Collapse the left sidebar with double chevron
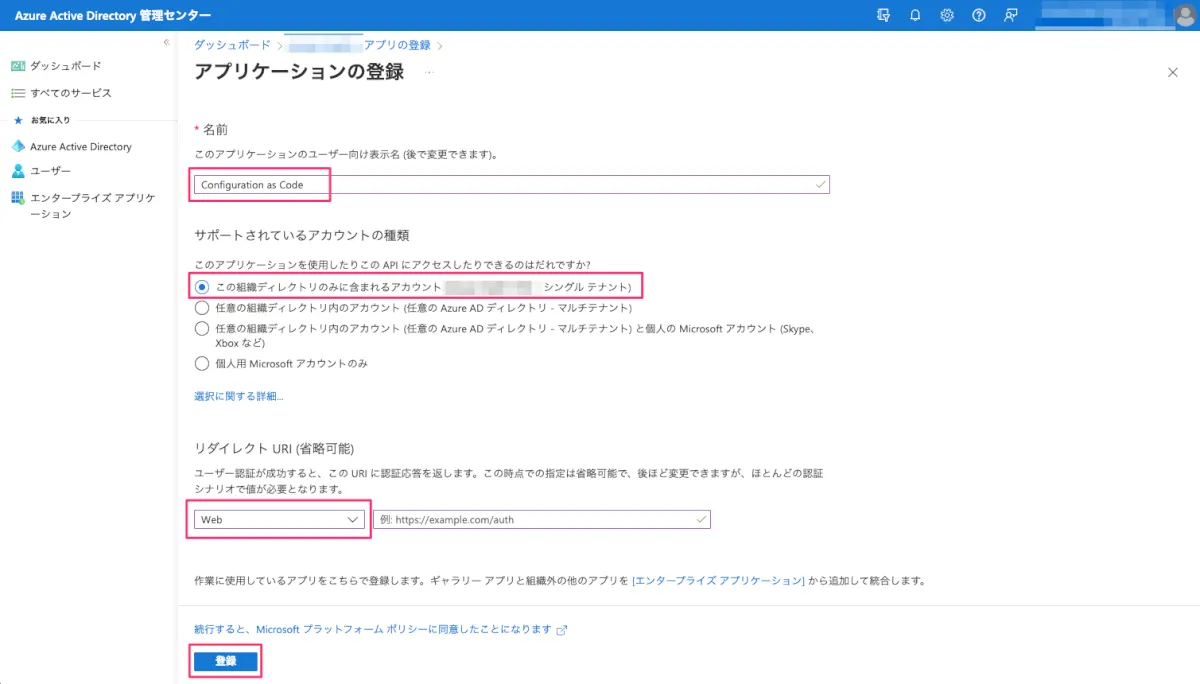Image resolution: width=1200 pixels, height=684 pixels. pos(166,42)
